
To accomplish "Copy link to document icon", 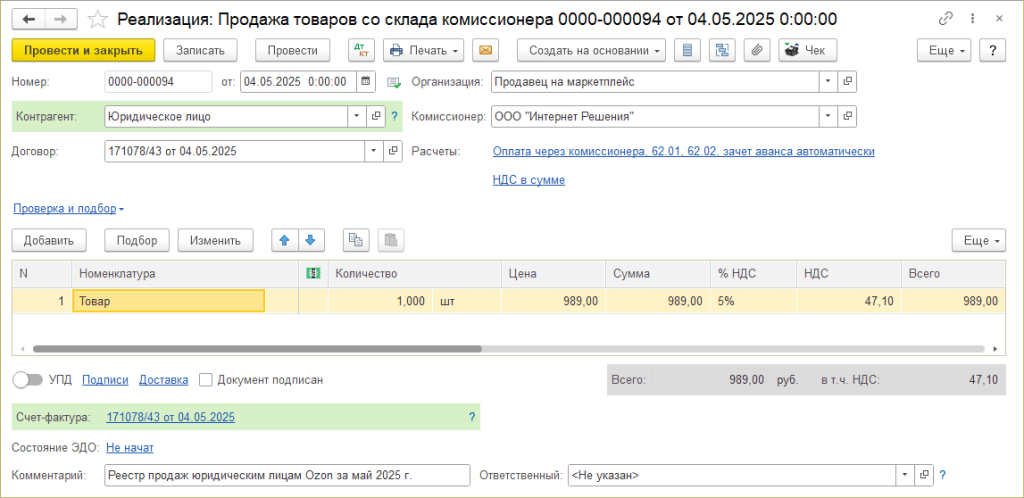I will click(x=946, y=19).
